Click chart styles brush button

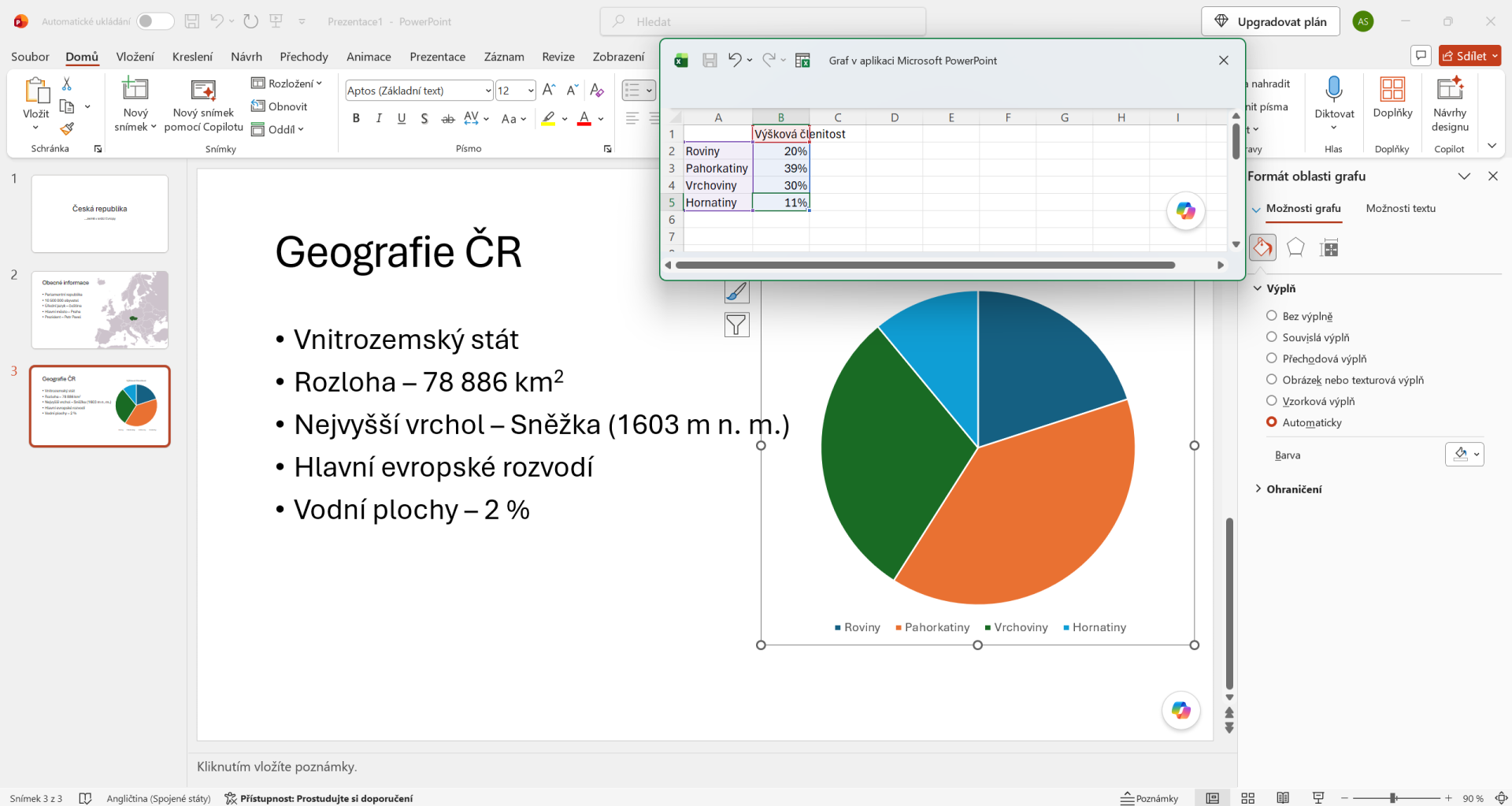tap(736, 292)
